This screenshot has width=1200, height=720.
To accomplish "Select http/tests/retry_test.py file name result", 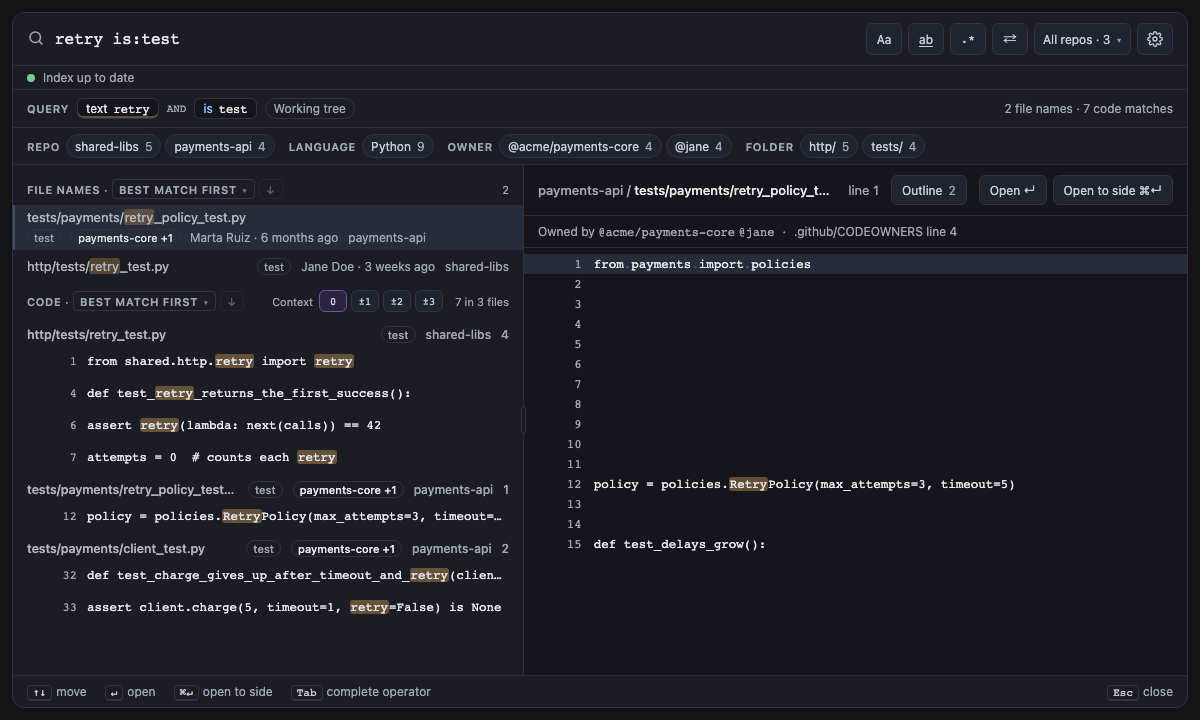I will pos(268,267).
